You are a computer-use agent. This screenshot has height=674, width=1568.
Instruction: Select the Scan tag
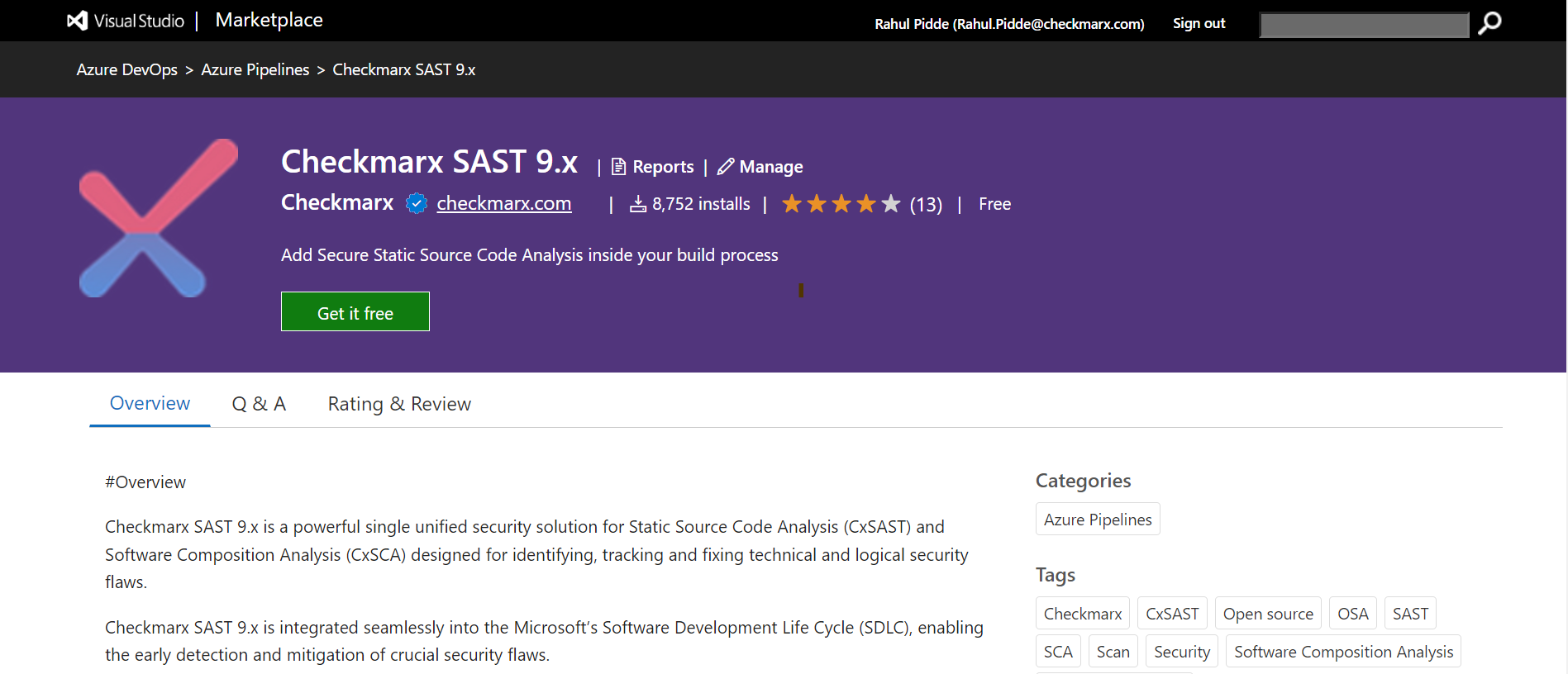coord(1113,651)
